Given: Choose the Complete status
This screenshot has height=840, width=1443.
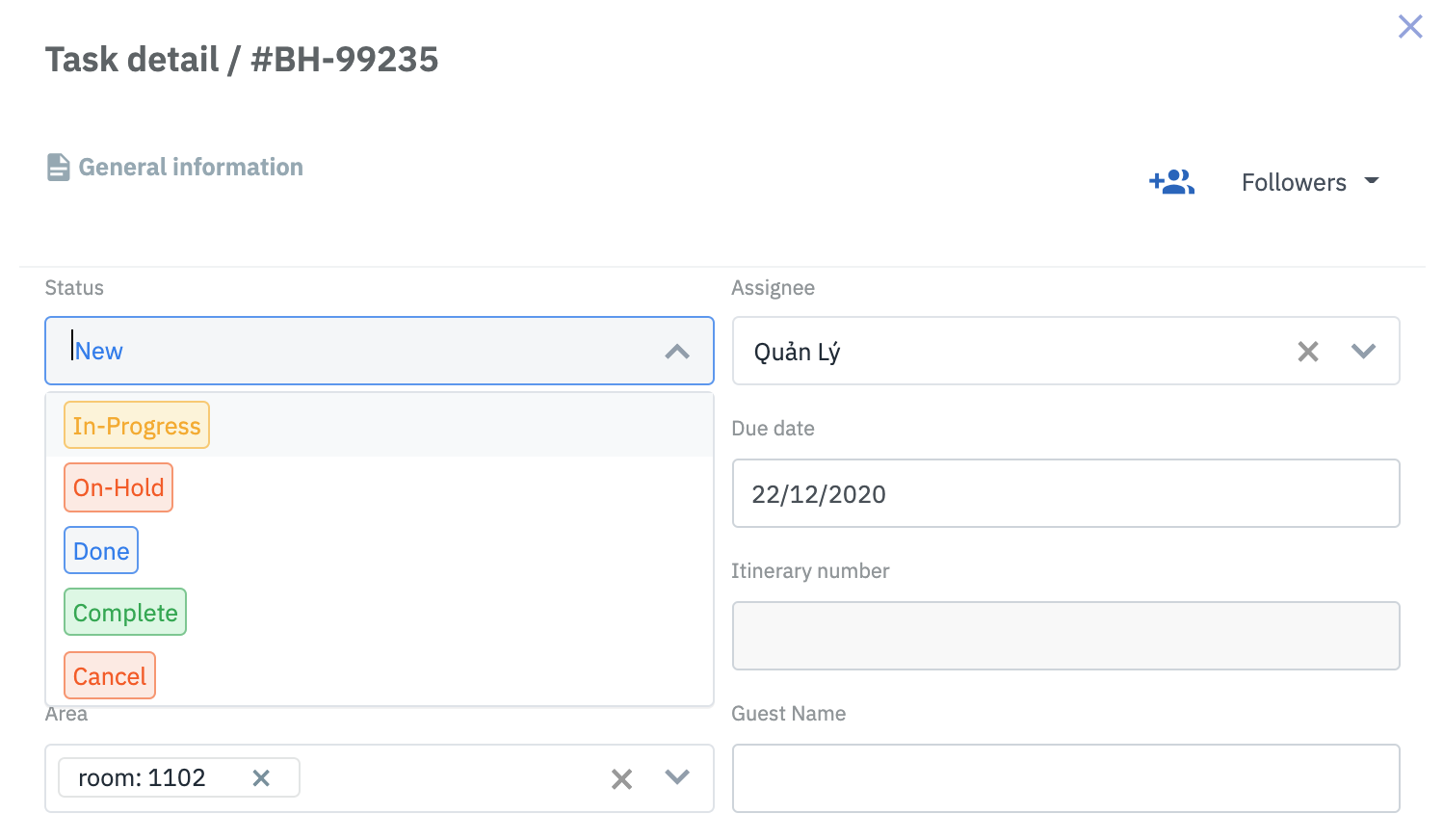Looking at the screenshot, I should (124, 612).
